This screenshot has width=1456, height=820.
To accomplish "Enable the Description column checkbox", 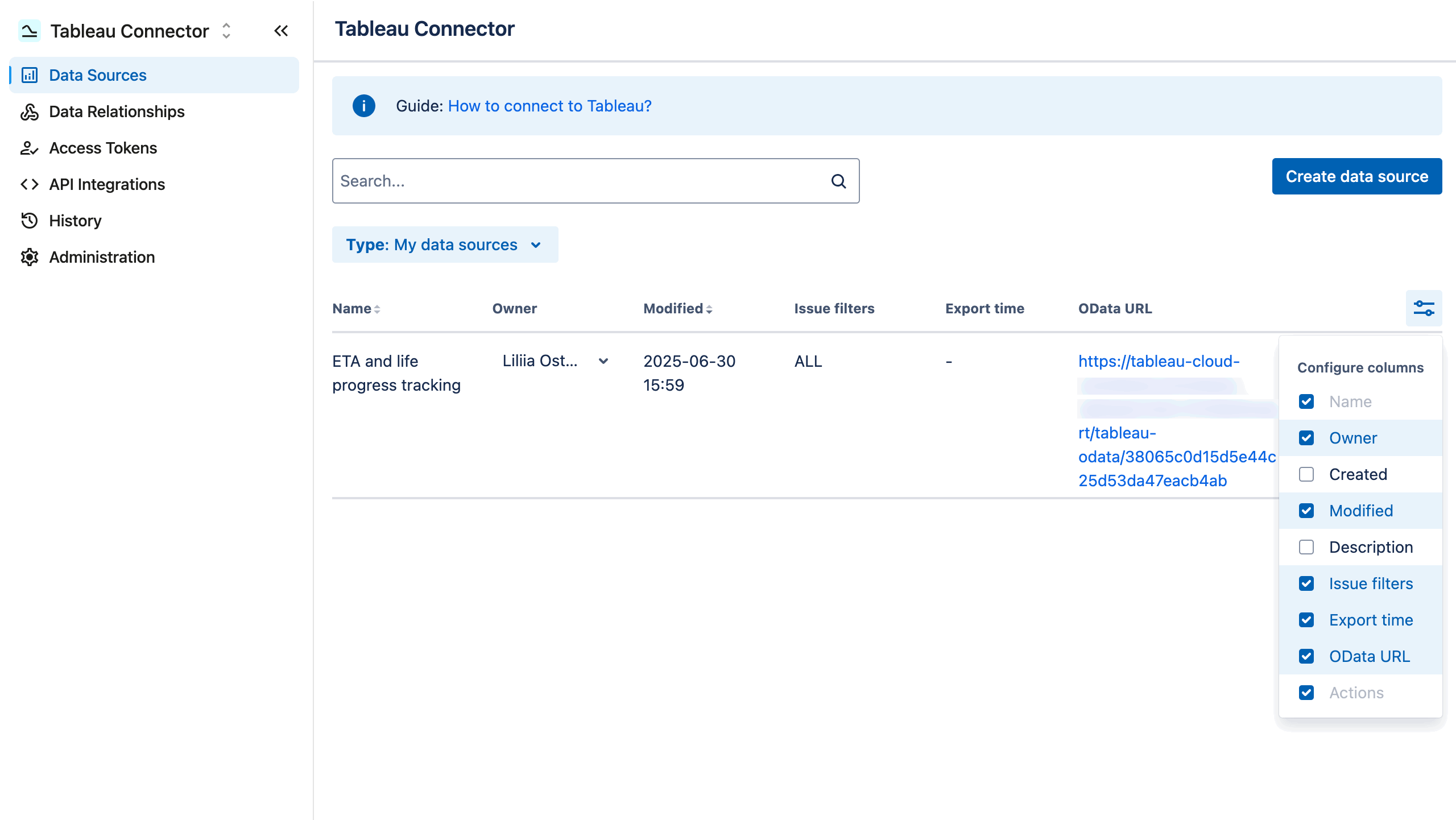I will pyautogui.click(x=1306, y=547).
